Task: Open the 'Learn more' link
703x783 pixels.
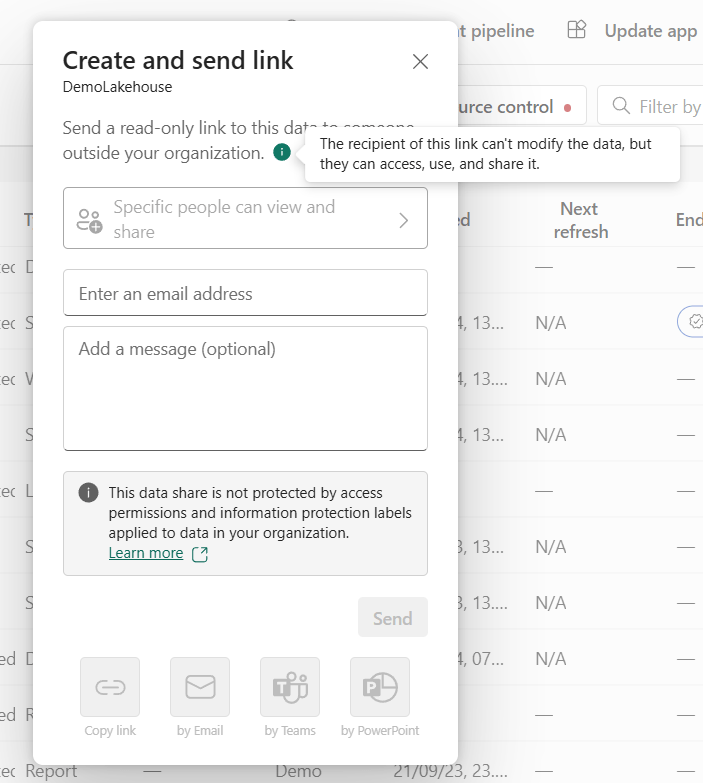Action: tap(146, 553)
